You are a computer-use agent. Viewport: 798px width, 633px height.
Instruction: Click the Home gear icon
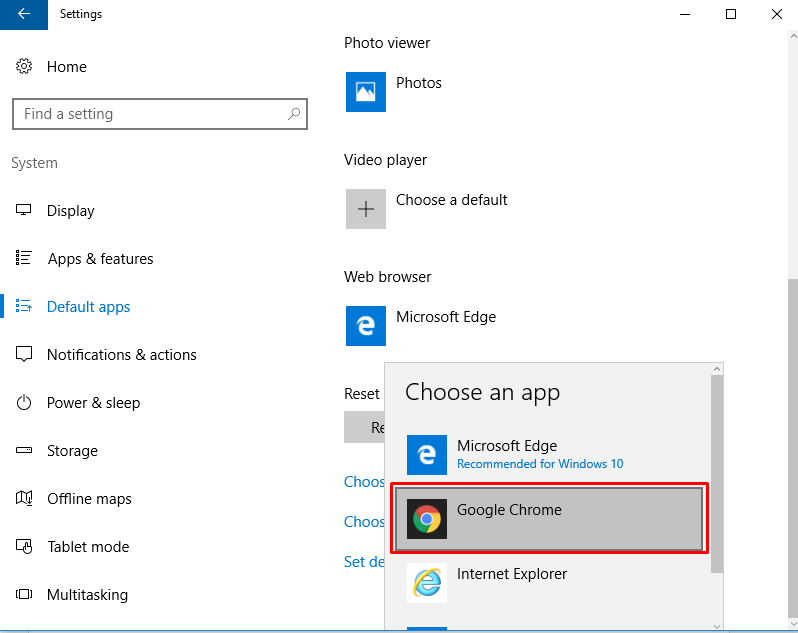(x=24, y=66)
